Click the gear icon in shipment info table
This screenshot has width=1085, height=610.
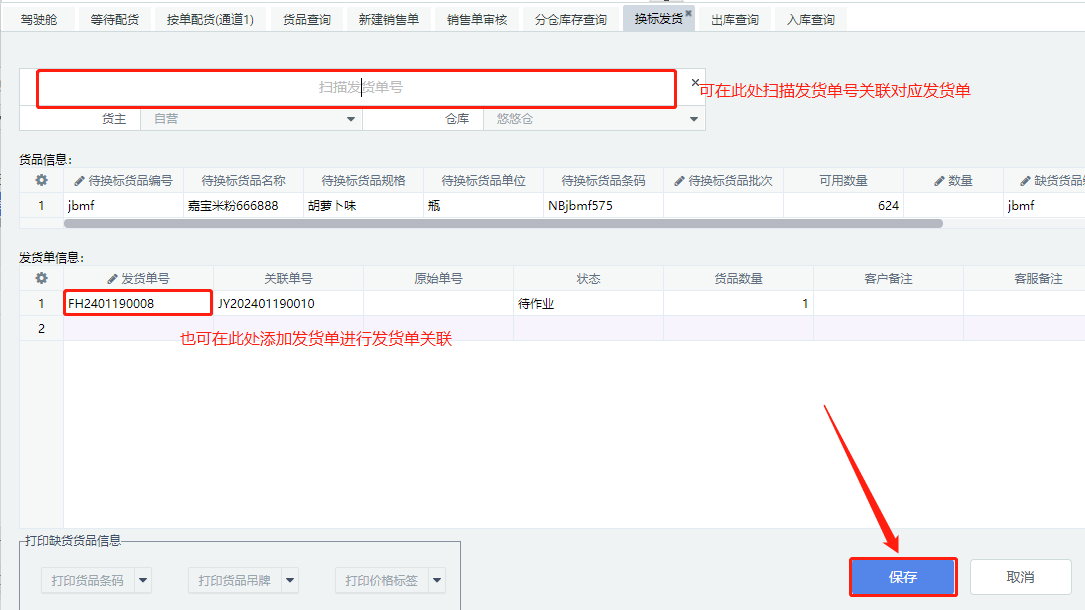[x=41, y=279]
